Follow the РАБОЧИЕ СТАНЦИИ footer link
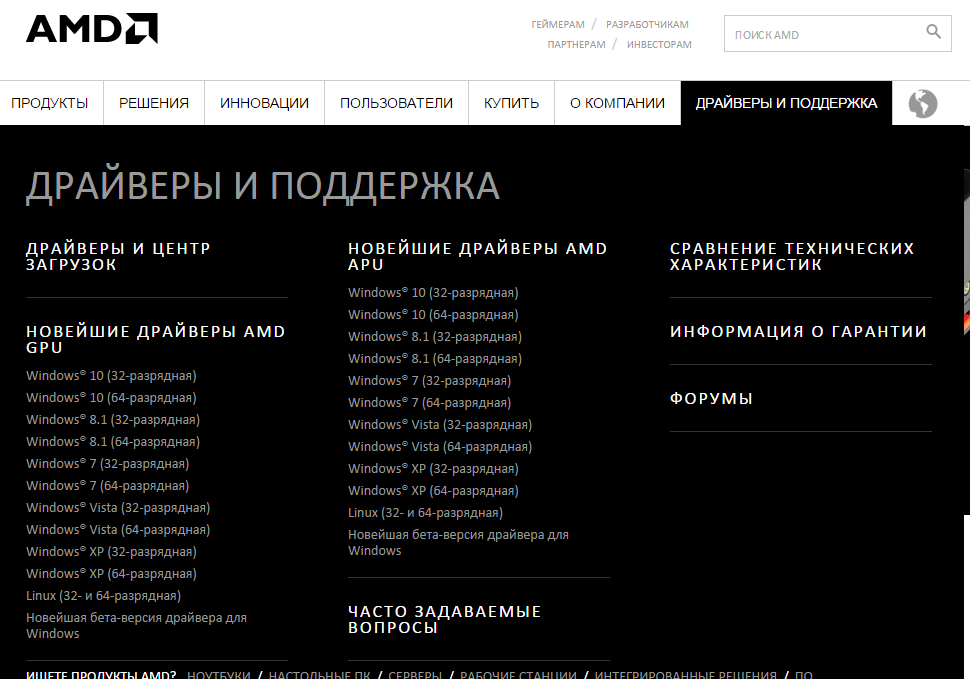 point(518,674)
